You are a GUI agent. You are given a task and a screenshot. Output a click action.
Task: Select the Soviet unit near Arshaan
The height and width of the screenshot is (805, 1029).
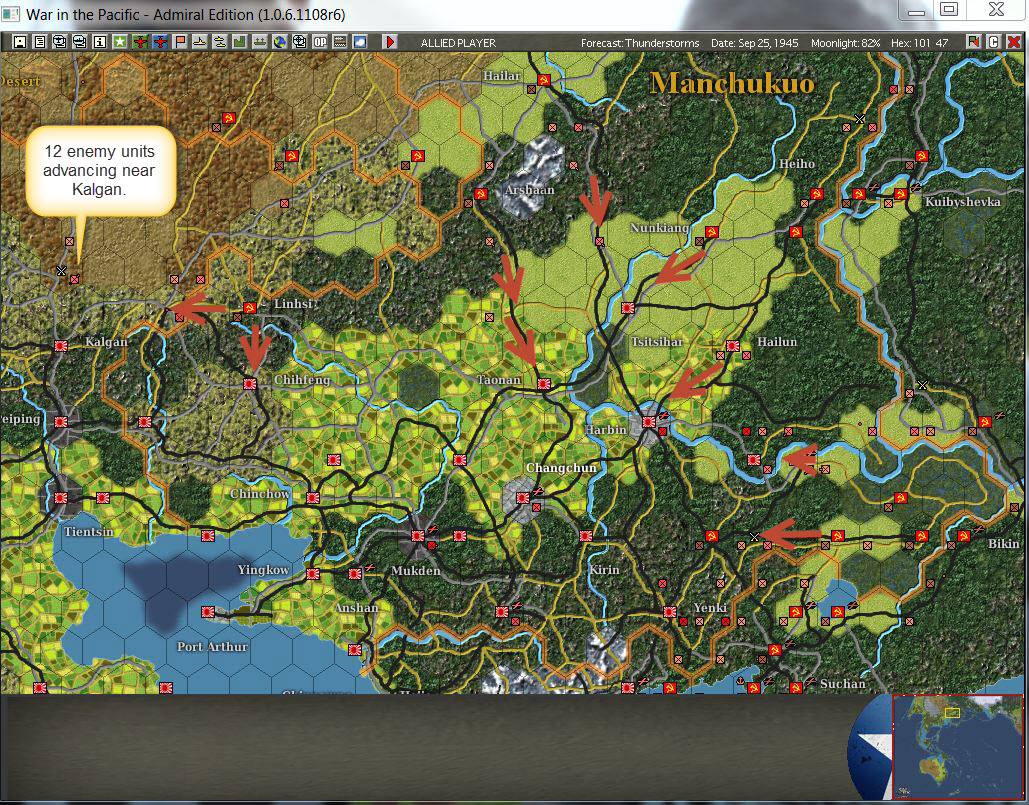(481, 194)
